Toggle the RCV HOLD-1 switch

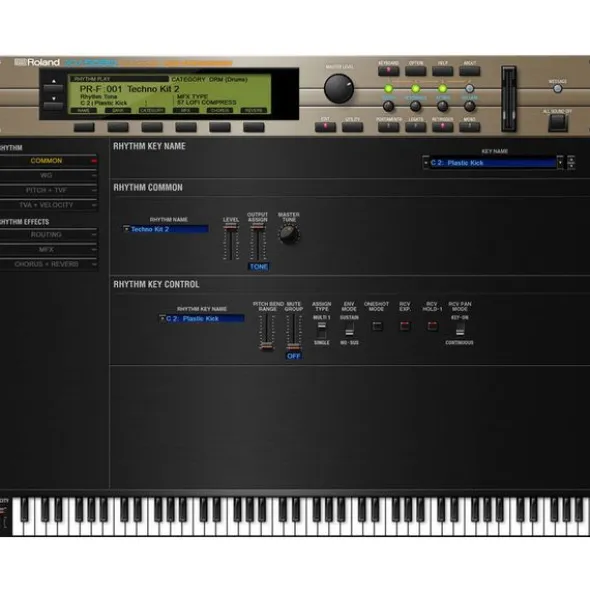432,326
